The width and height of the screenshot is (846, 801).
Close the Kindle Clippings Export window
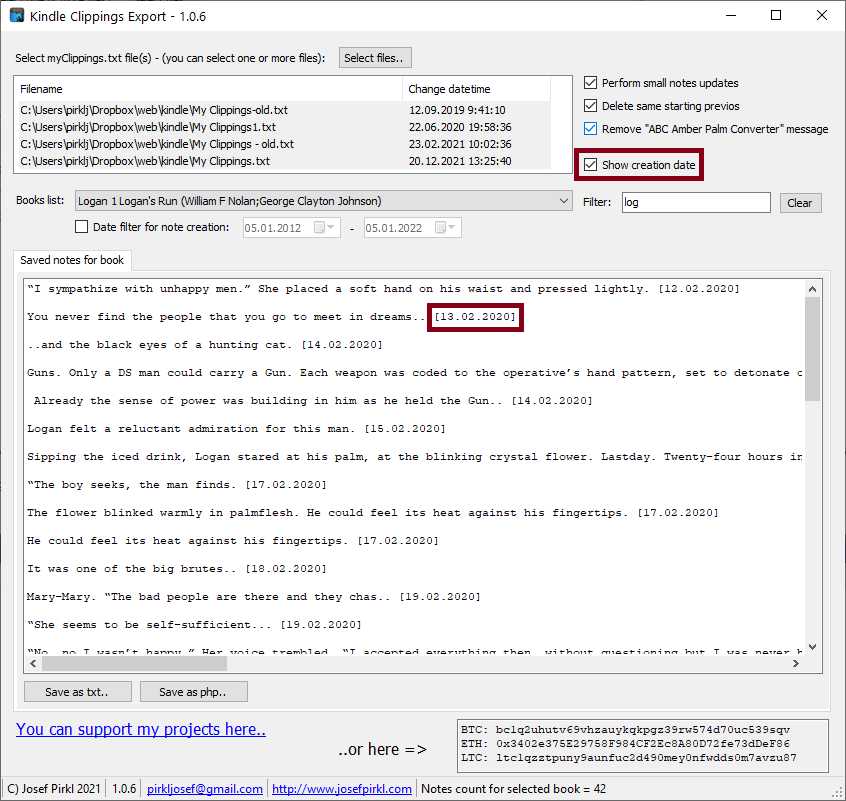click(822, 16)
